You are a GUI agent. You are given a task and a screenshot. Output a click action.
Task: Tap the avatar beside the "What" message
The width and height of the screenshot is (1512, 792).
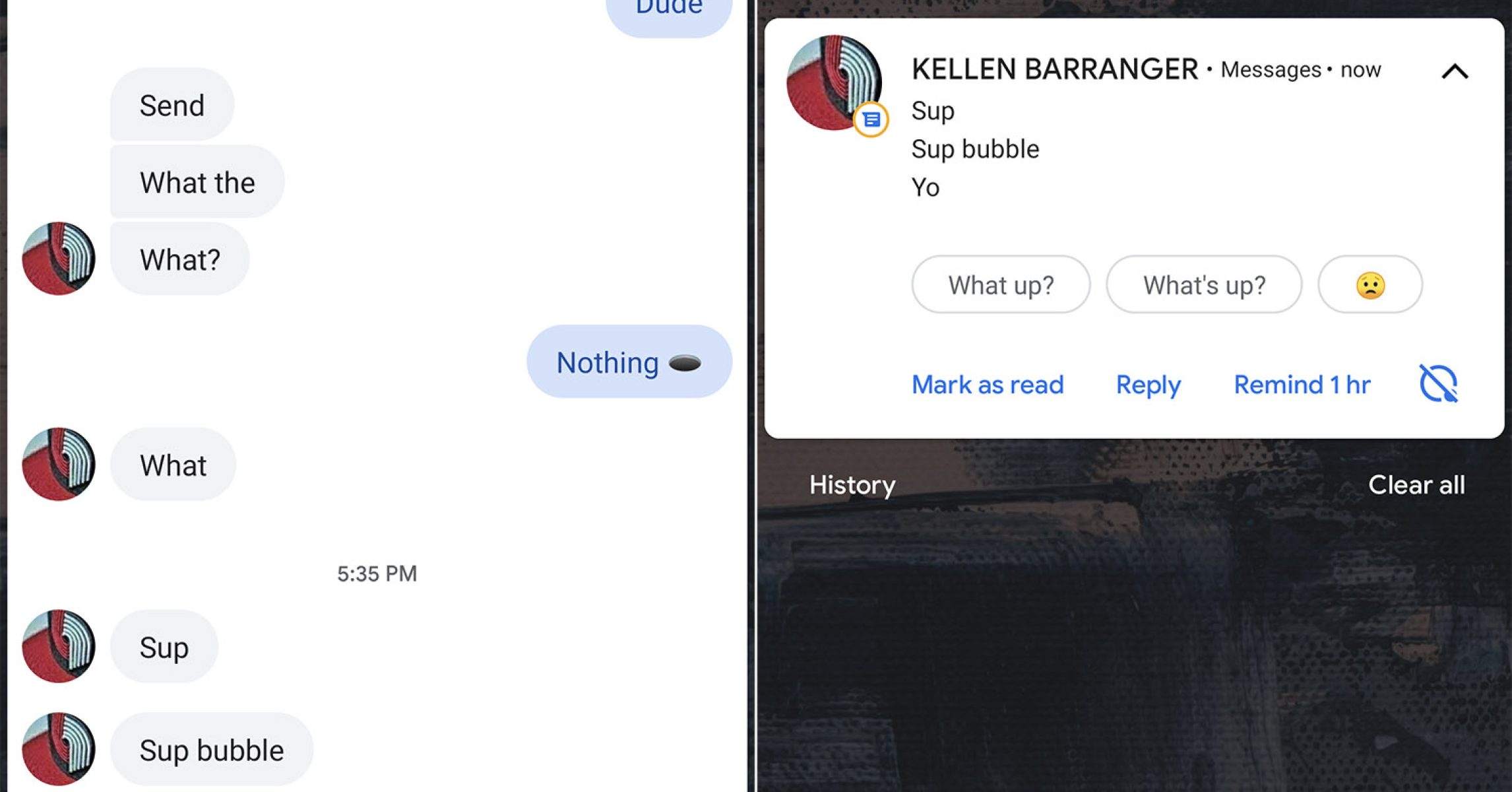tap(59, 464)
